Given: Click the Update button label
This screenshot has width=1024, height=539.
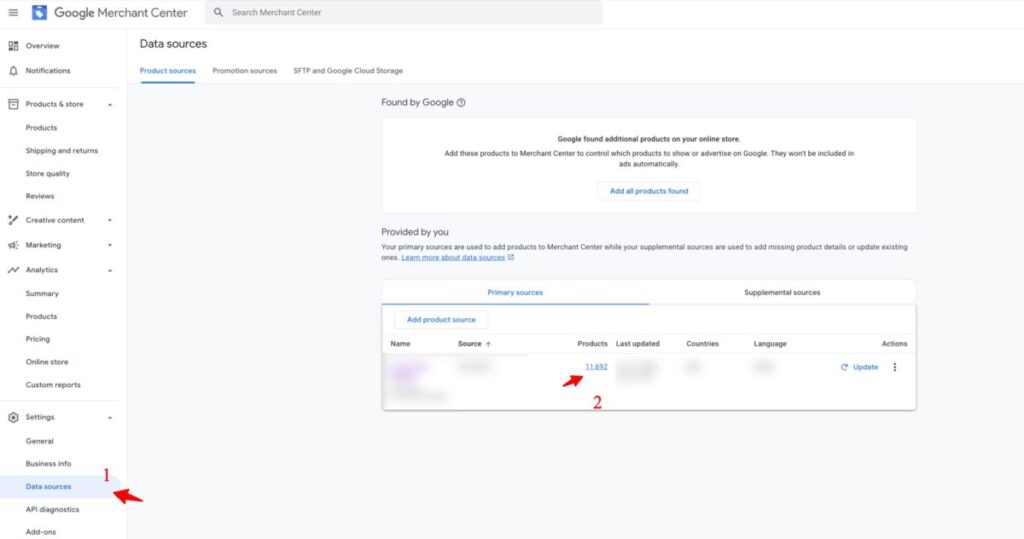Looking at the screenshot, I should 865,367.
